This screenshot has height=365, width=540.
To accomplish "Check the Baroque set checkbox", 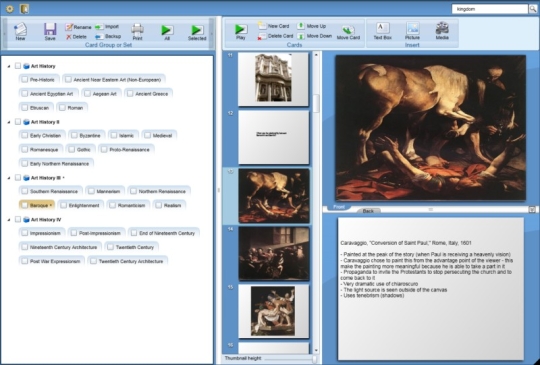I will [24, 205].
